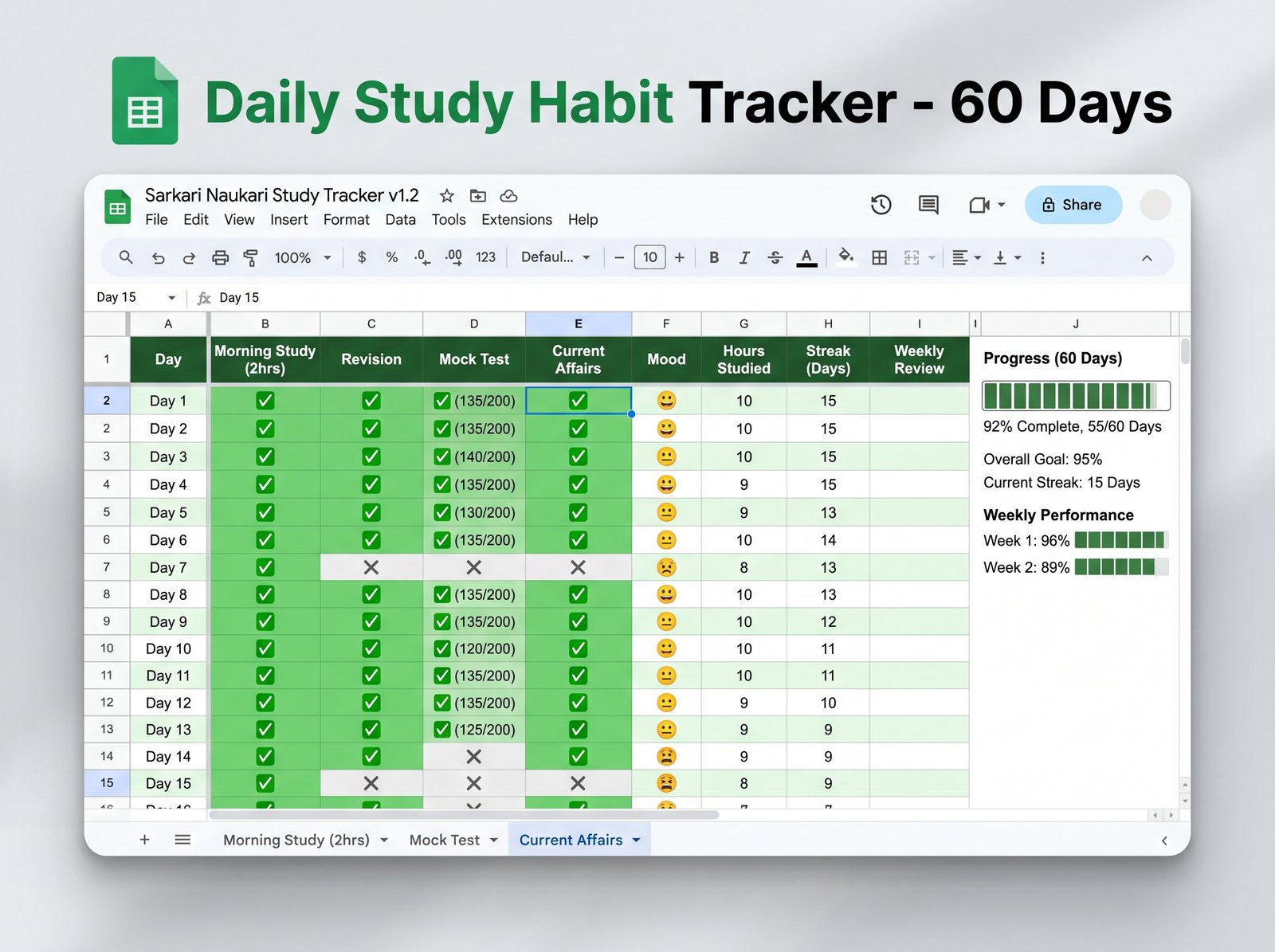
Task: Open the font family dropdown
Action: (555, 257)
